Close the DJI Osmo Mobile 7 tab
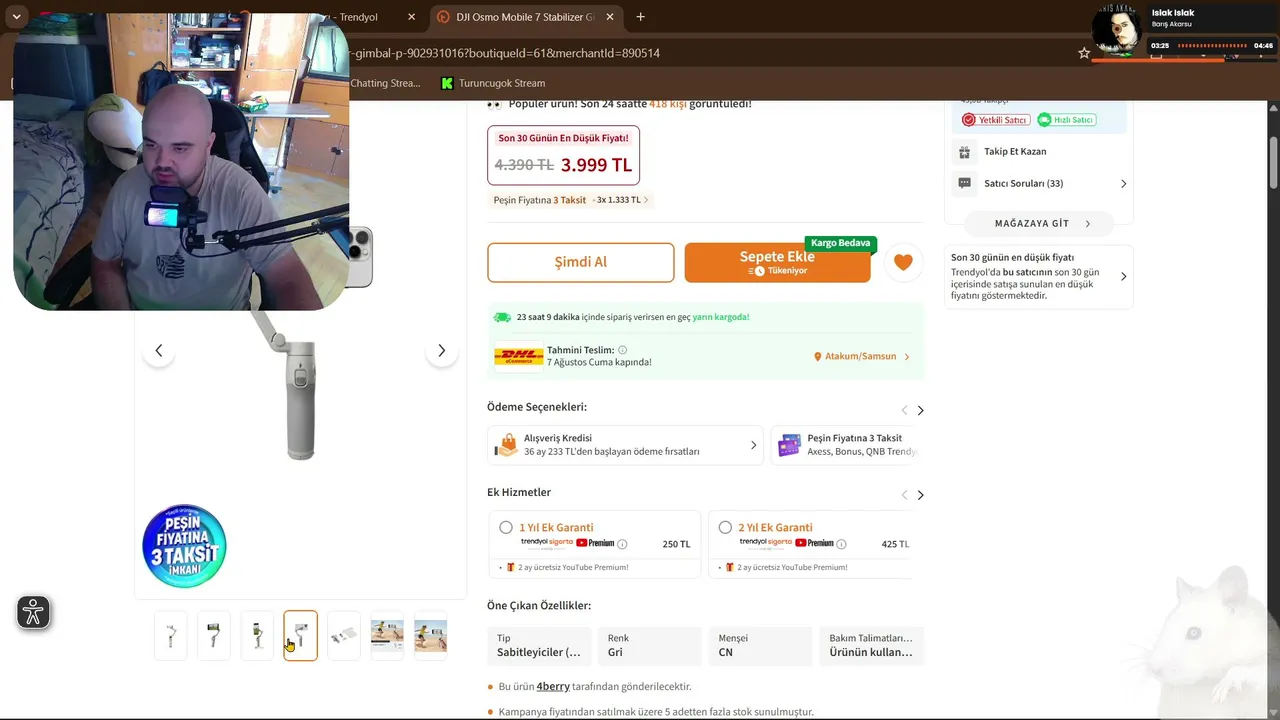 click(610, 17)
